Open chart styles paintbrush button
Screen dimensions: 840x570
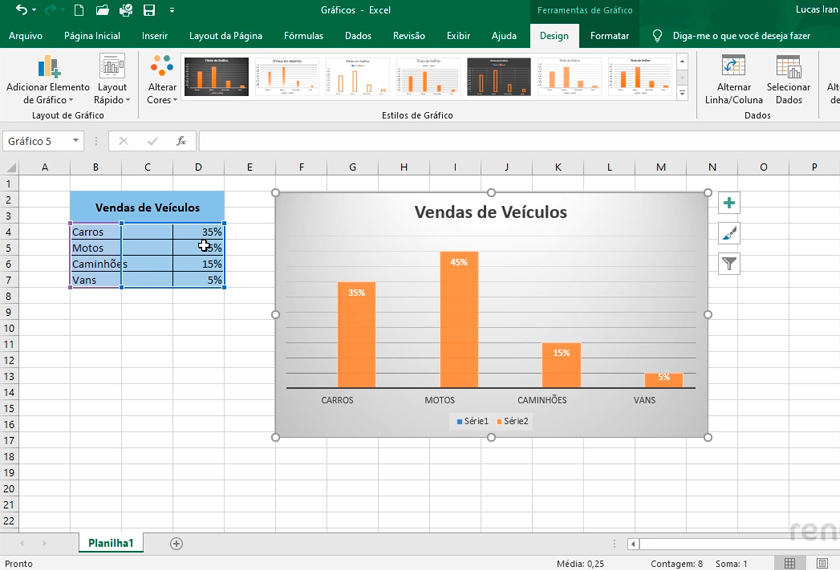pyautogui.click(x=729, y=233)
